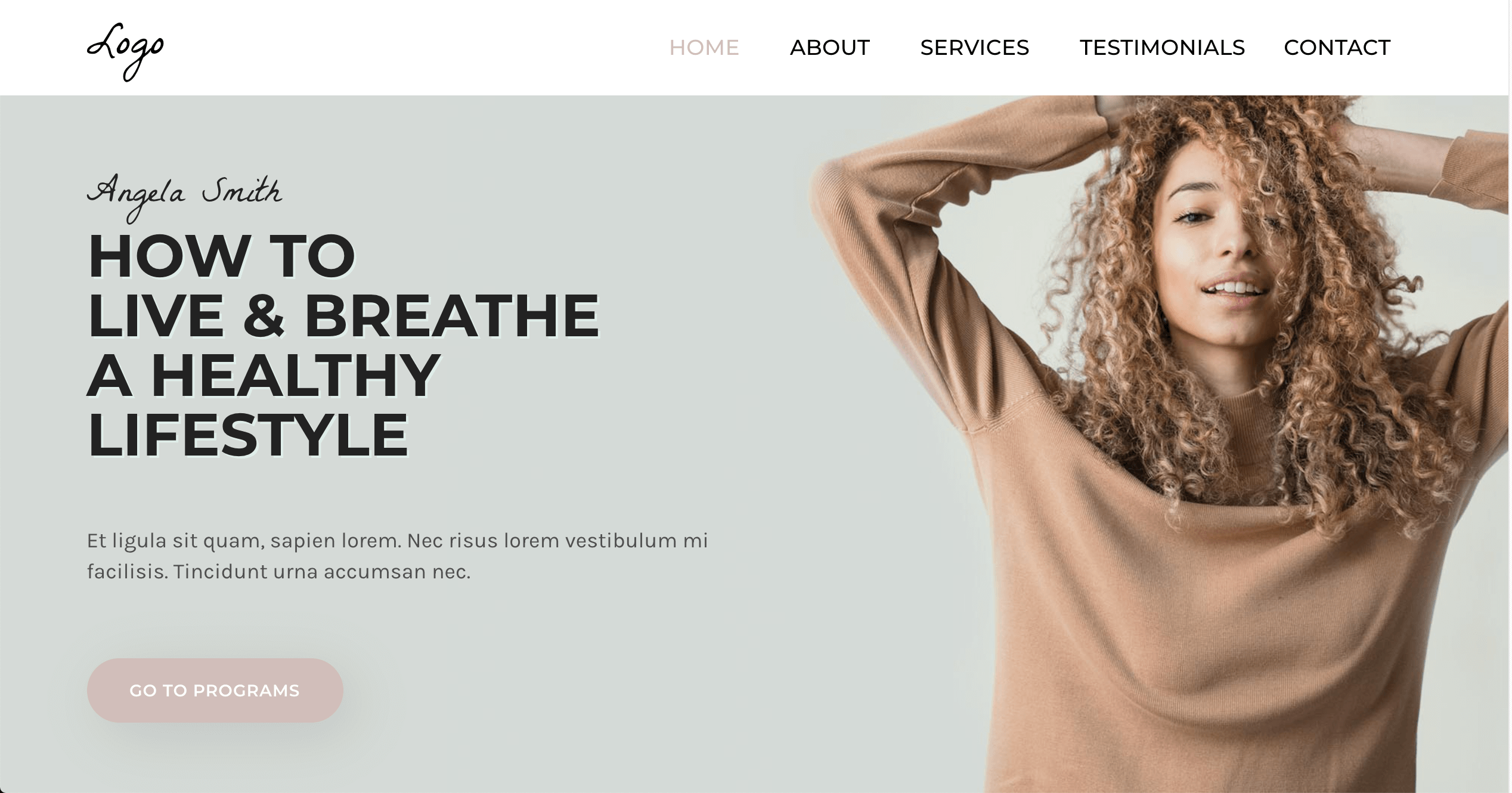Click the paragraph line starting "Et ligula sit quam"
Screen dimensions: 1512x793
pos(398,541)
